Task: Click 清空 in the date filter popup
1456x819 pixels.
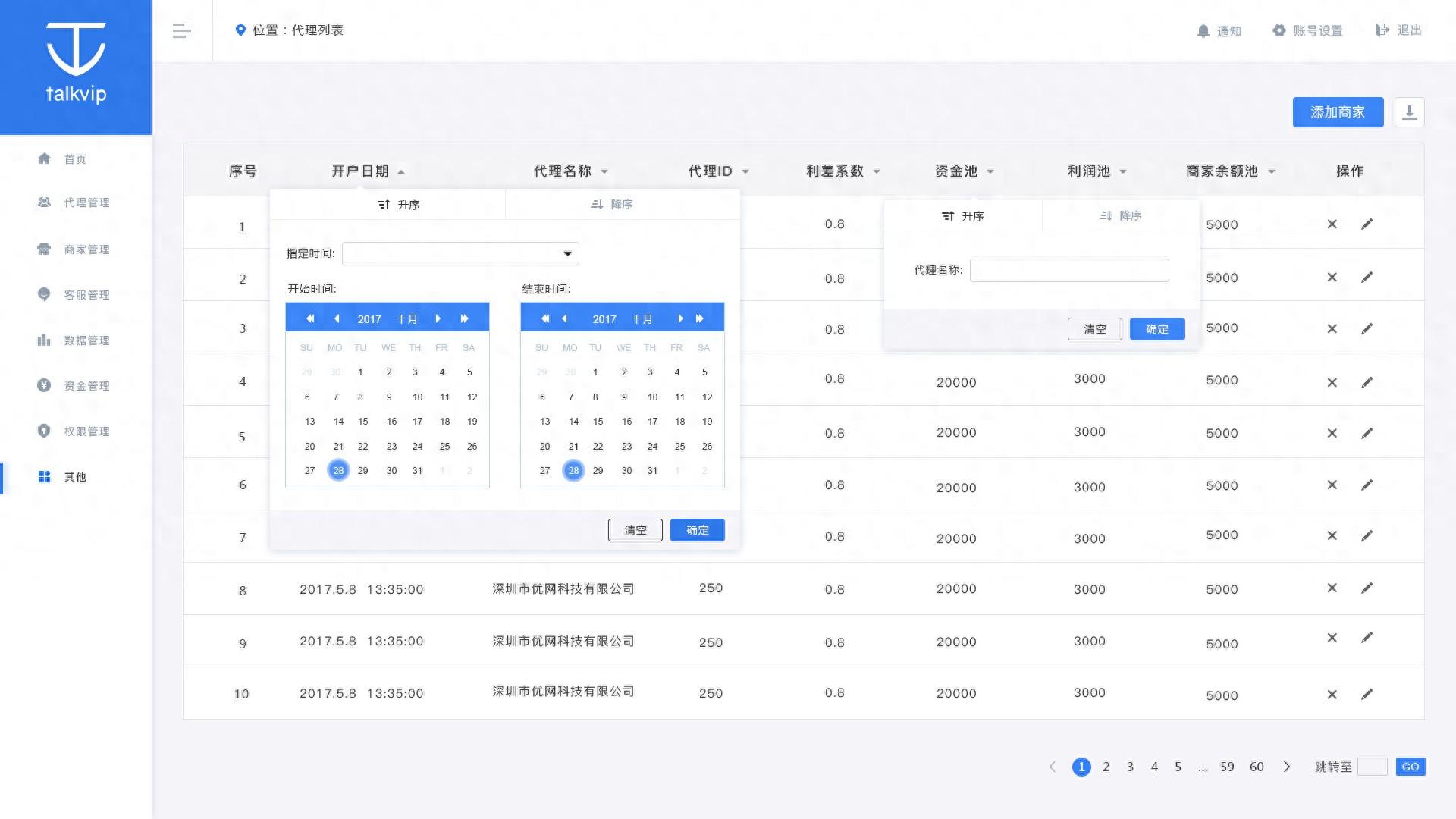Action: click(x=635, y=530)
